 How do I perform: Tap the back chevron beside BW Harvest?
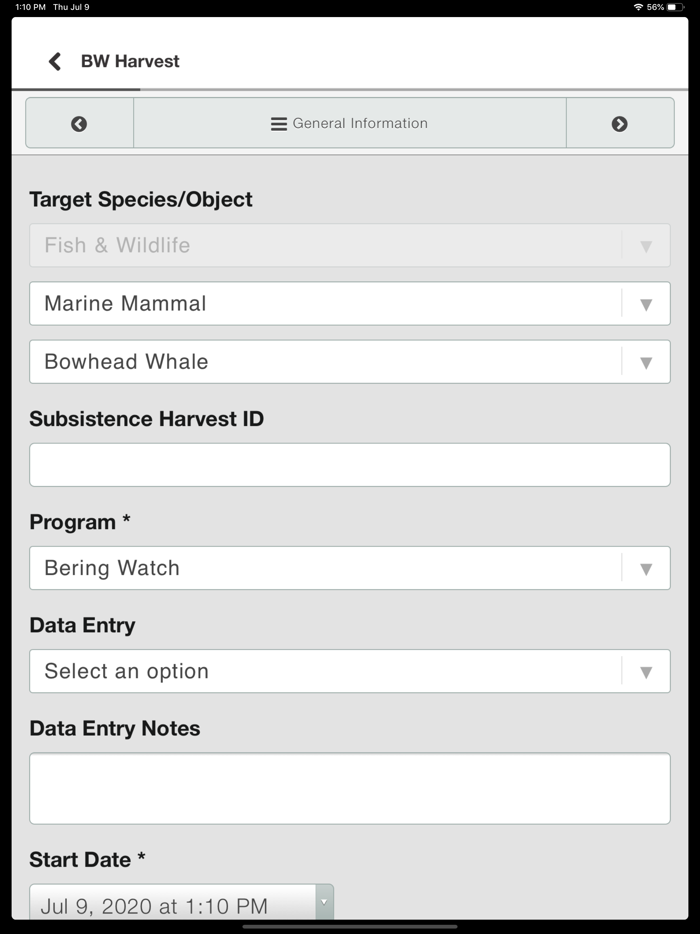(x=54, y=61)
